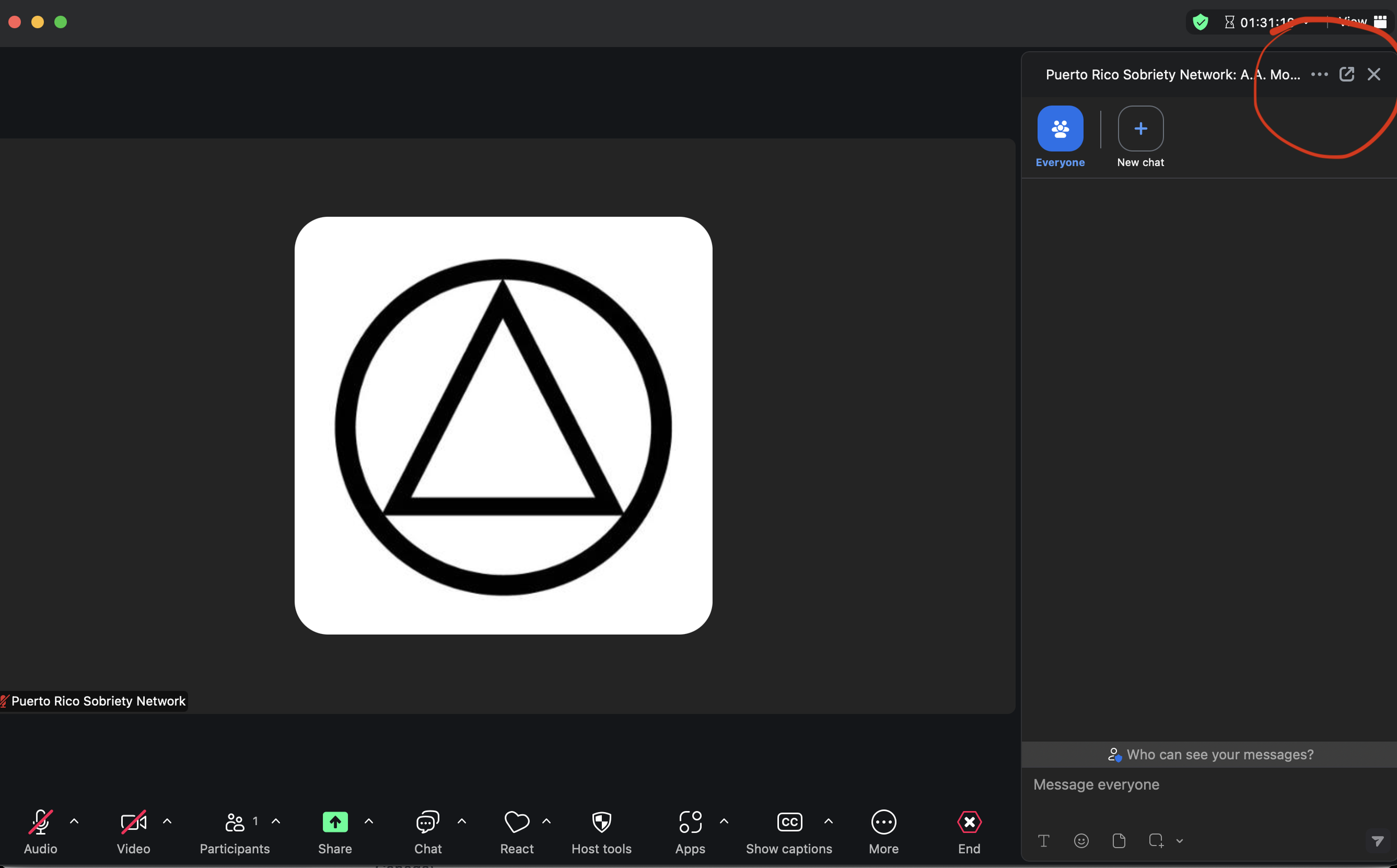Open the emoji picker in chat

1081,841
